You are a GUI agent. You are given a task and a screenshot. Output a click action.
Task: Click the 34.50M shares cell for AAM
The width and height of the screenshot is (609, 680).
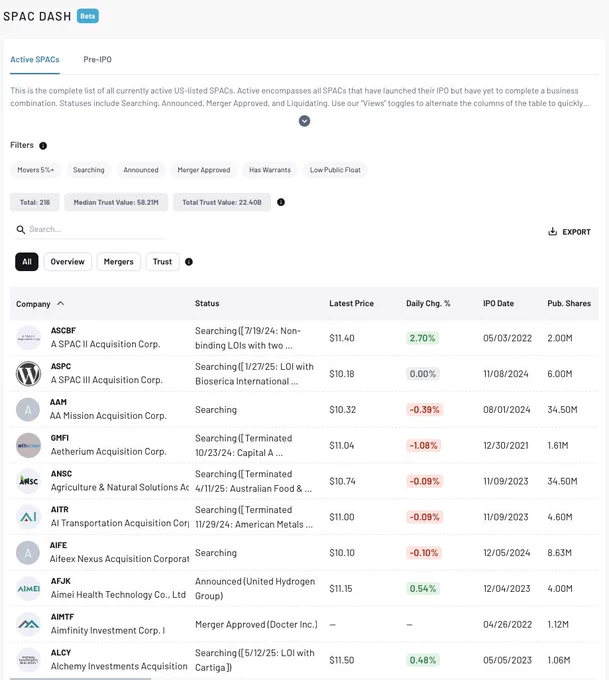tap(562, 409)
